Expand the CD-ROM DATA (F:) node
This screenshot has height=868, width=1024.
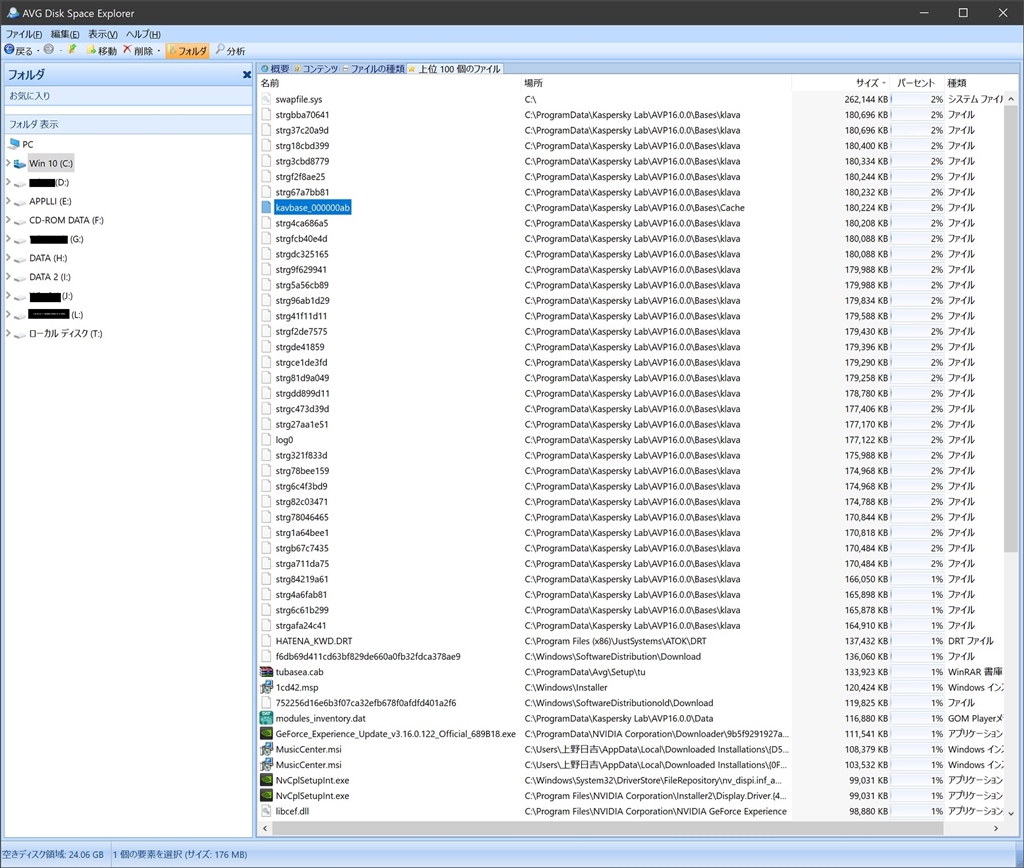[8, 220]
